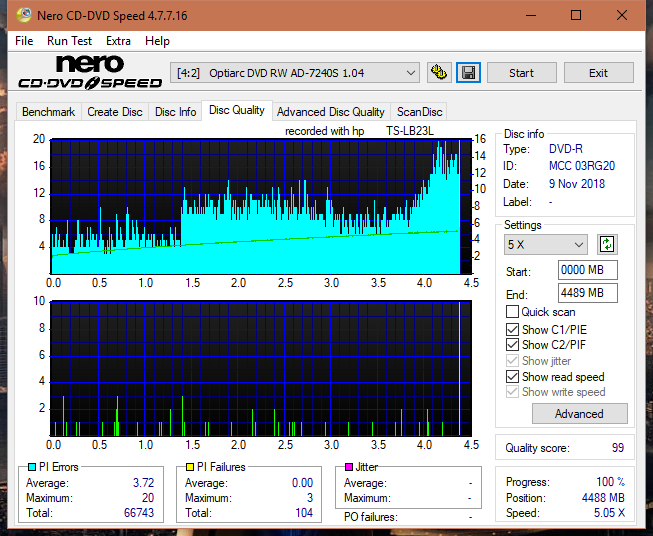
Task: Click the yellow PI Failures color swatch
Action: 190,467
